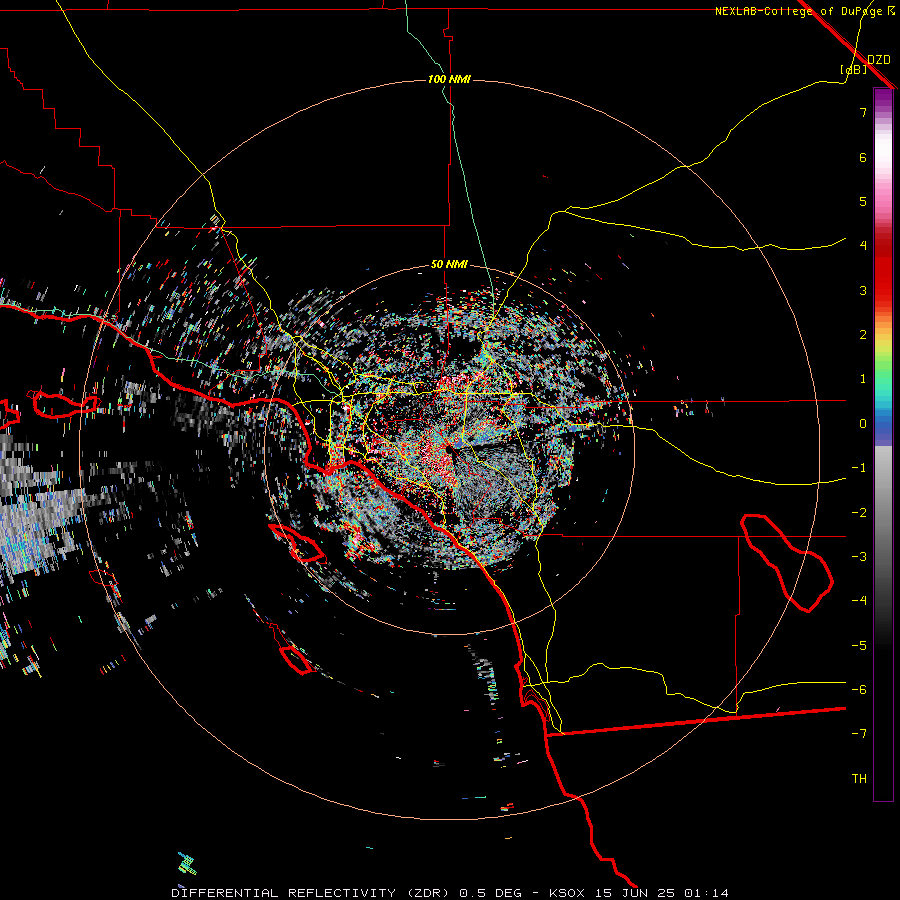Click the -4 value on color scale

tap(859, 601)
